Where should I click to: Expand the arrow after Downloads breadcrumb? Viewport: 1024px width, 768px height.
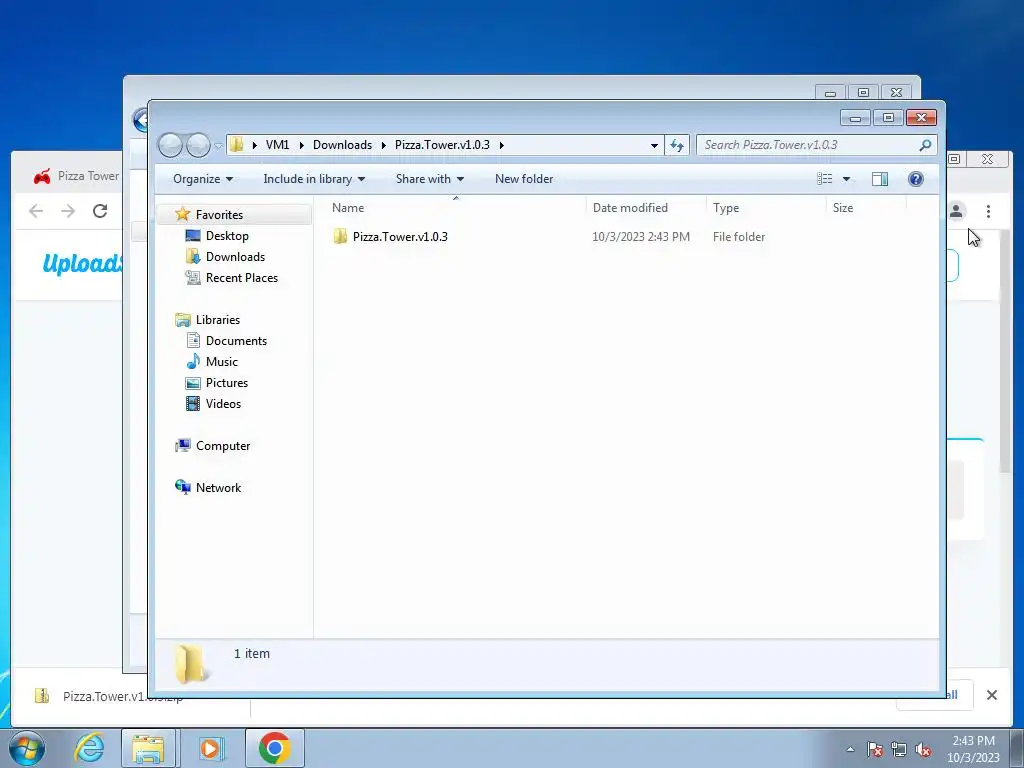pos(384,145)
